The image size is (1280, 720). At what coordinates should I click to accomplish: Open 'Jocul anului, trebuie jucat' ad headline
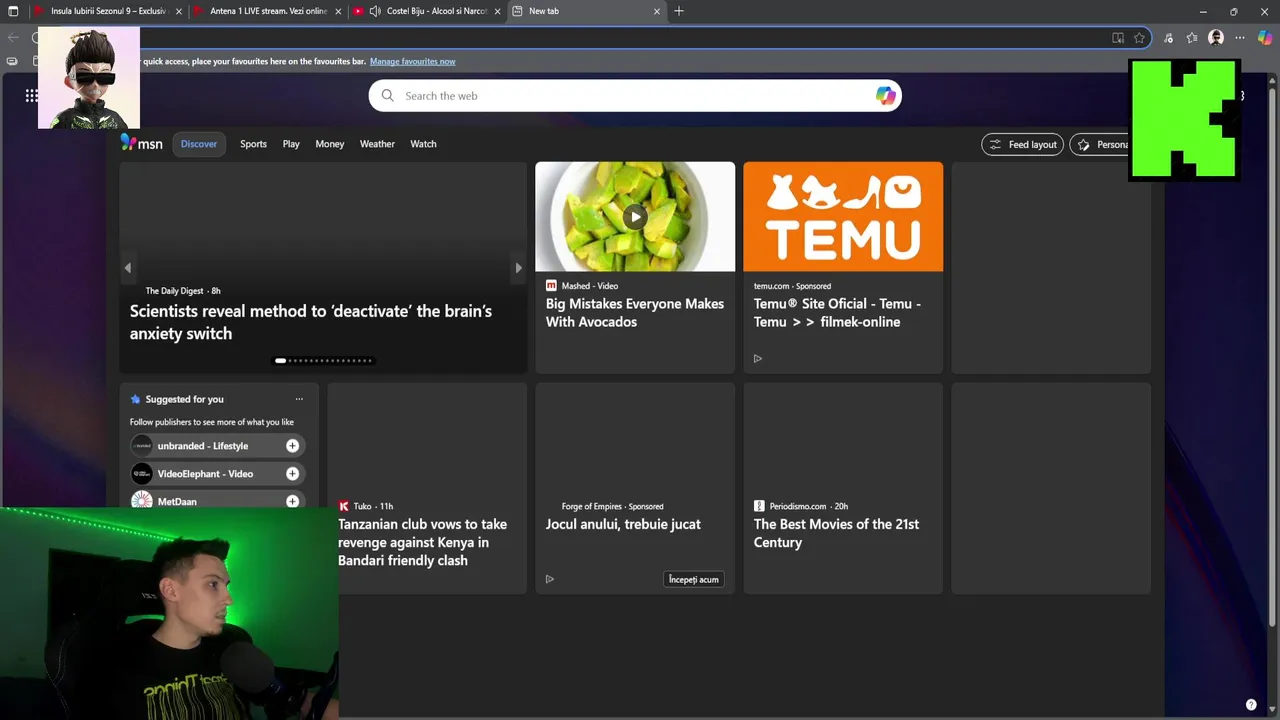623,524
